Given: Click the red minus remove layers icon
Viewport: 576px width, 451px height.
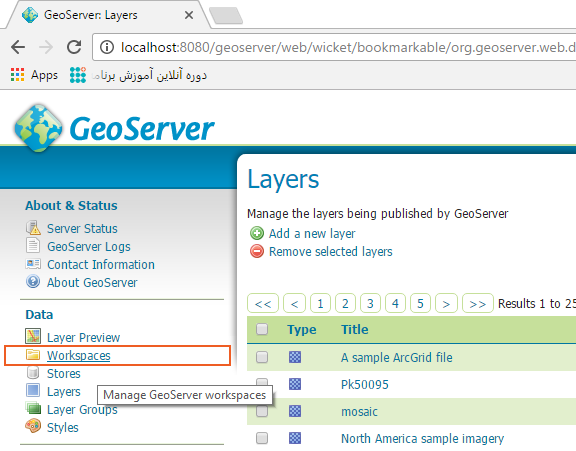Looking at the screenshot, I should pyautogui.click(x=257, y=251).
